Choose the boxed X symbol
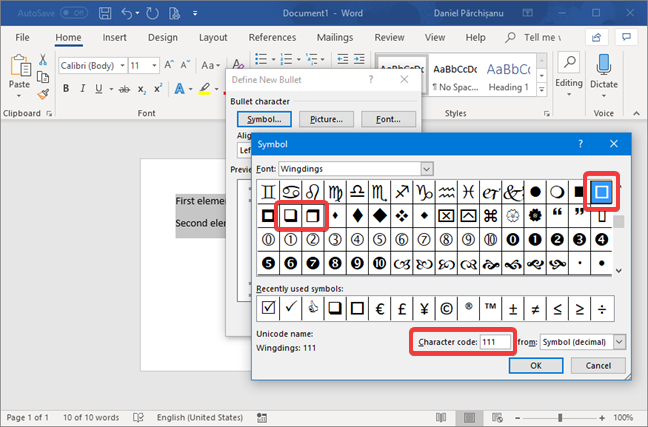 point(446,216)
